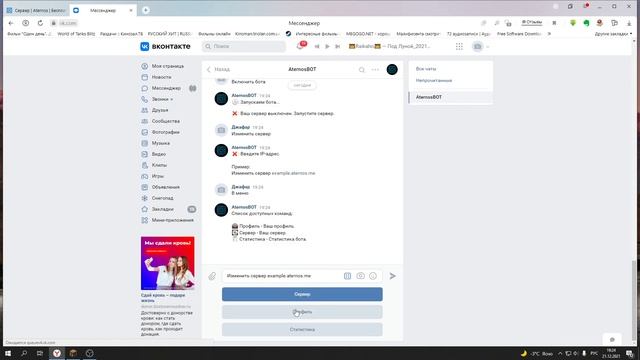
Task: Open the profile avatar menu in header
Action: click(x=480, y=47)
